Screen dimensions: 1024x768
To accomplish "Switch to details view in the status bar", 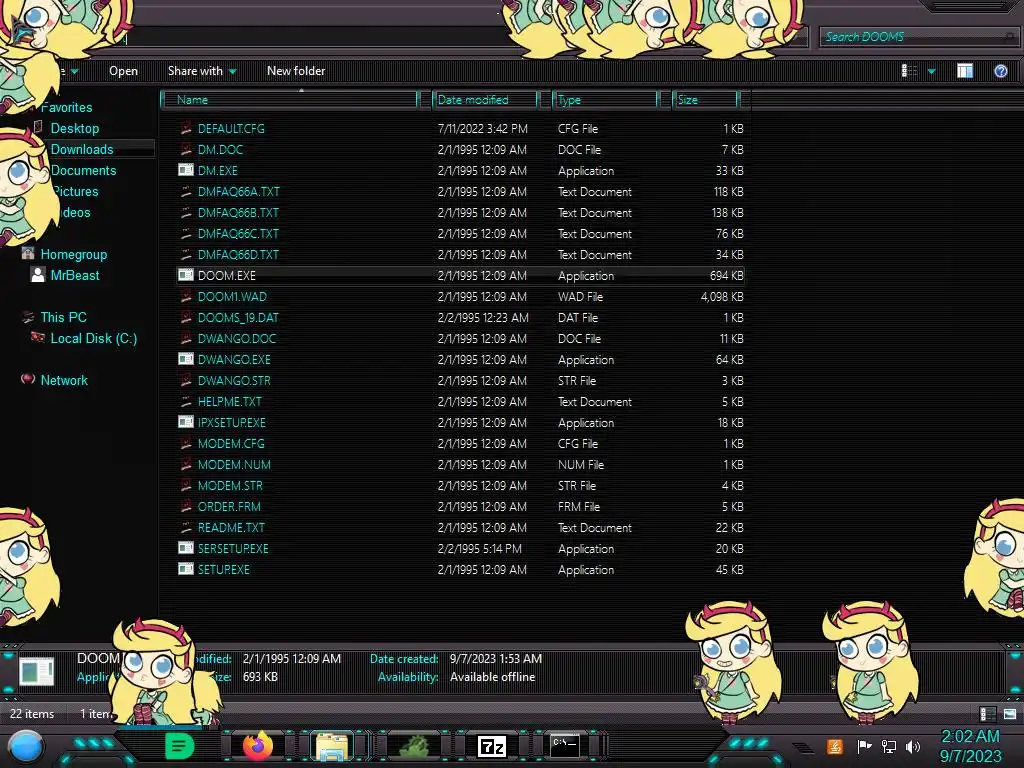I will (x=987, y=714).
